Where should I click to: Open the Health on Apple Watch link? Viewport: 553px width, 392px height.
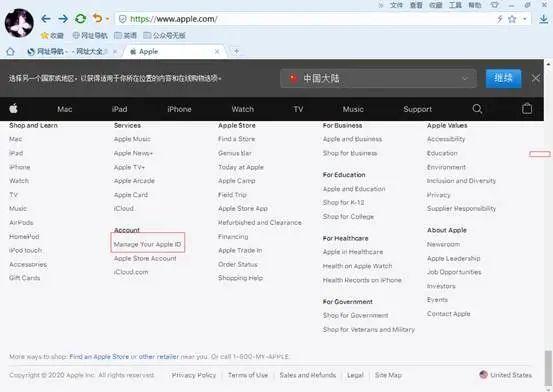tap(357, 266)
